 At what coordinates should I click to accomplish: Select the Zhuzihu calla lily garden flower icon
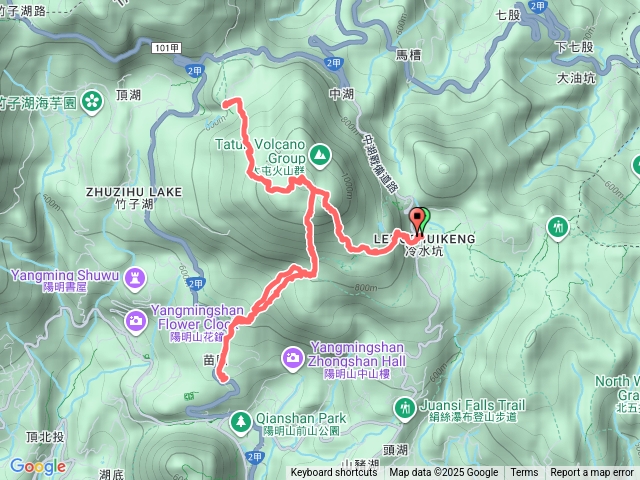(92, 101)
